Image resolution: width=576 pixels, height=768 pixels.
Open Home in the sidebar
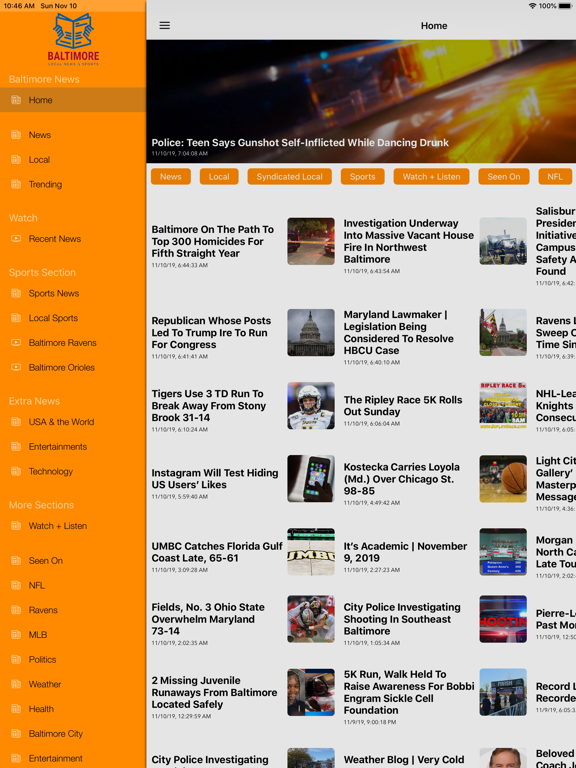73,100
